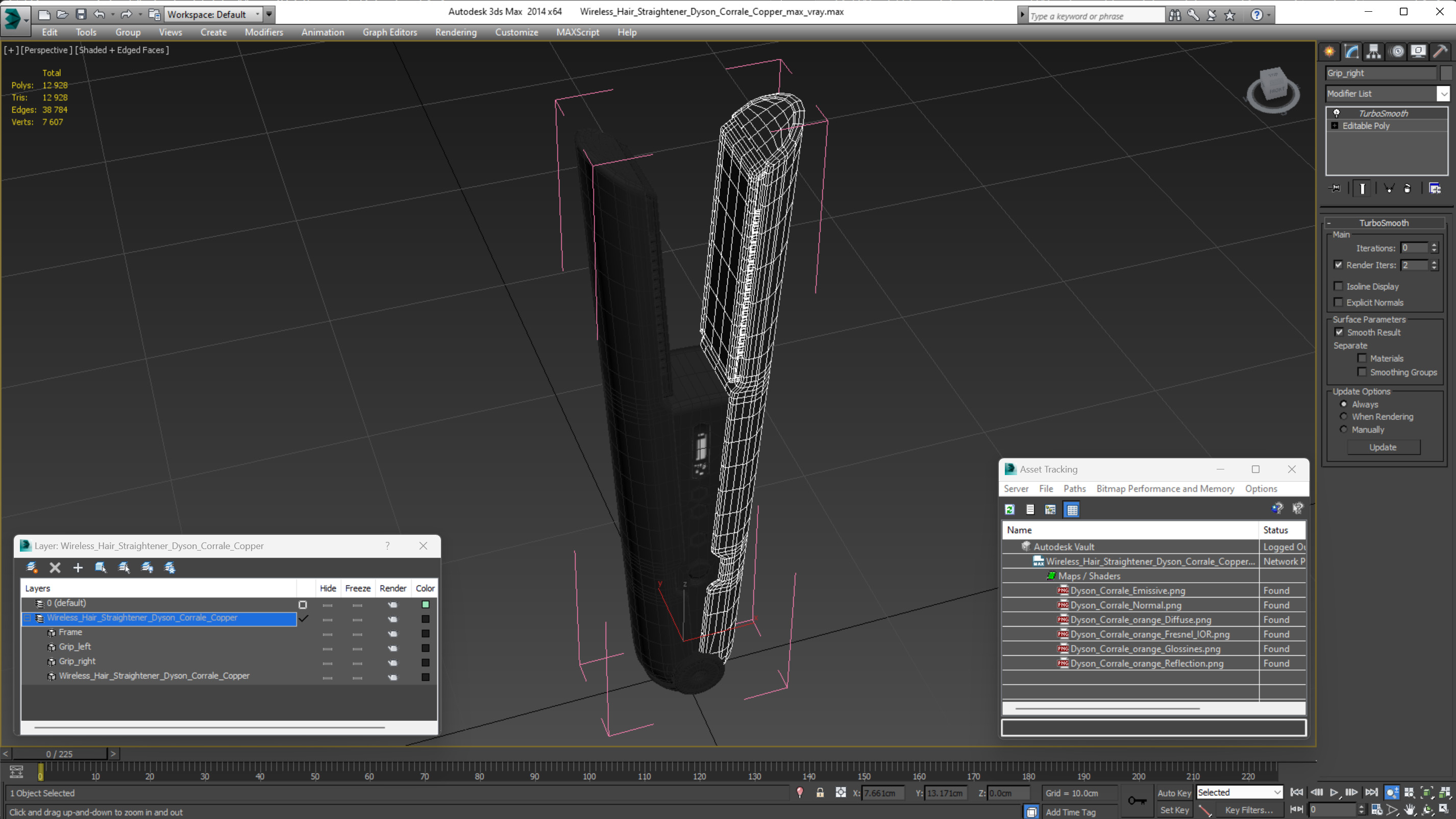Viewport: 1456px width, 819px height.
Task: Select the Always update radio option
Action: [x=1344, y=404]
